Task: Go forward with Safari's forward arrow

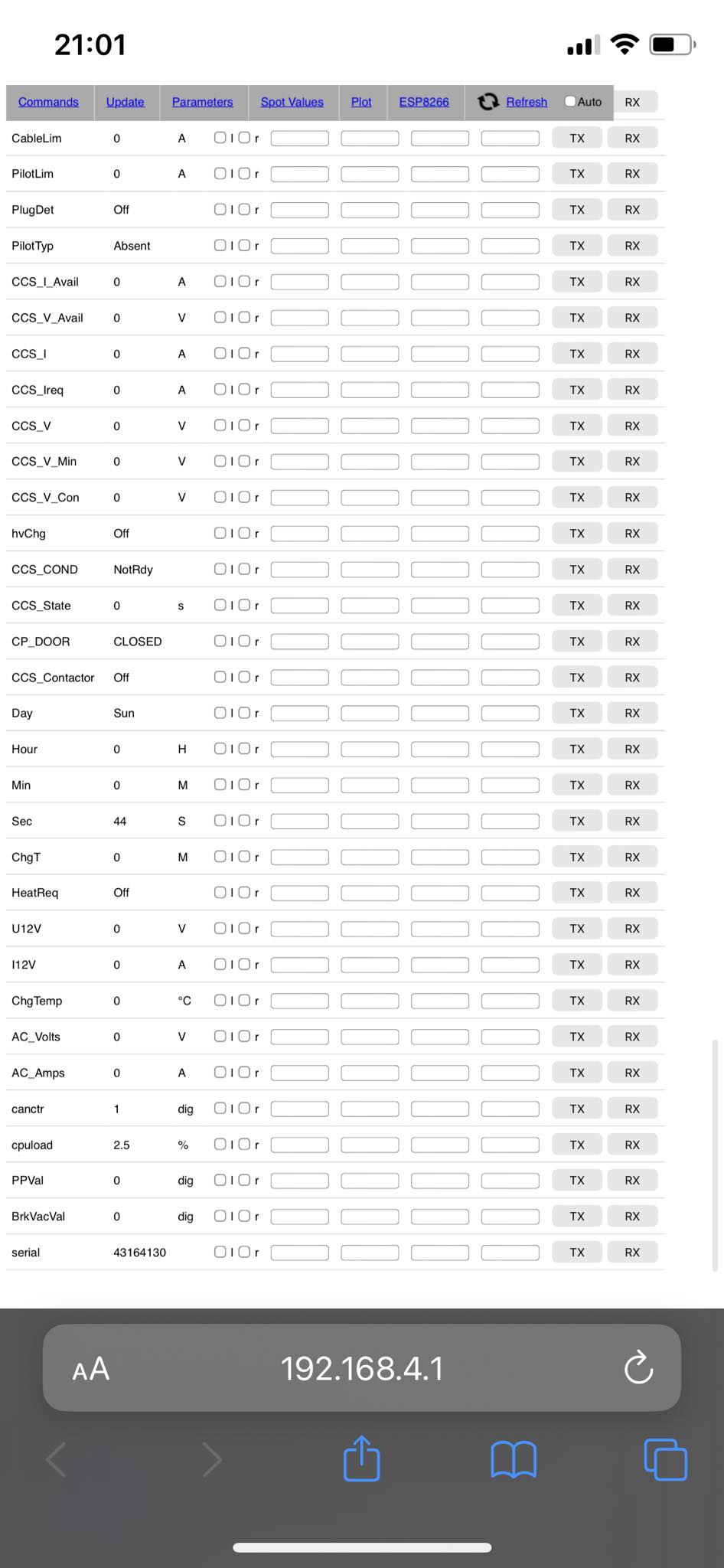Action: coord(211,1459)
